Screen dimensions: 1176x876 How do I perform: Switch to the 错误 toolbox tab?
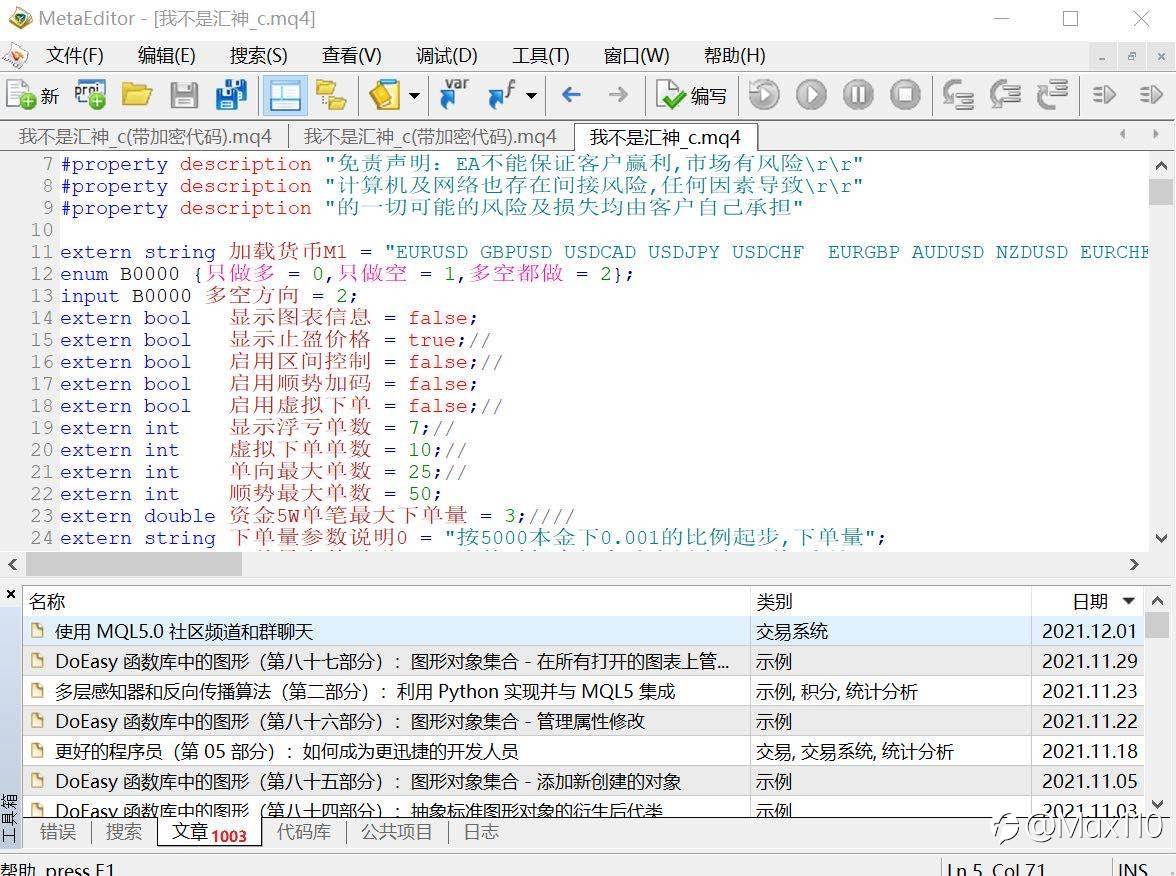(x=58, y=832)
